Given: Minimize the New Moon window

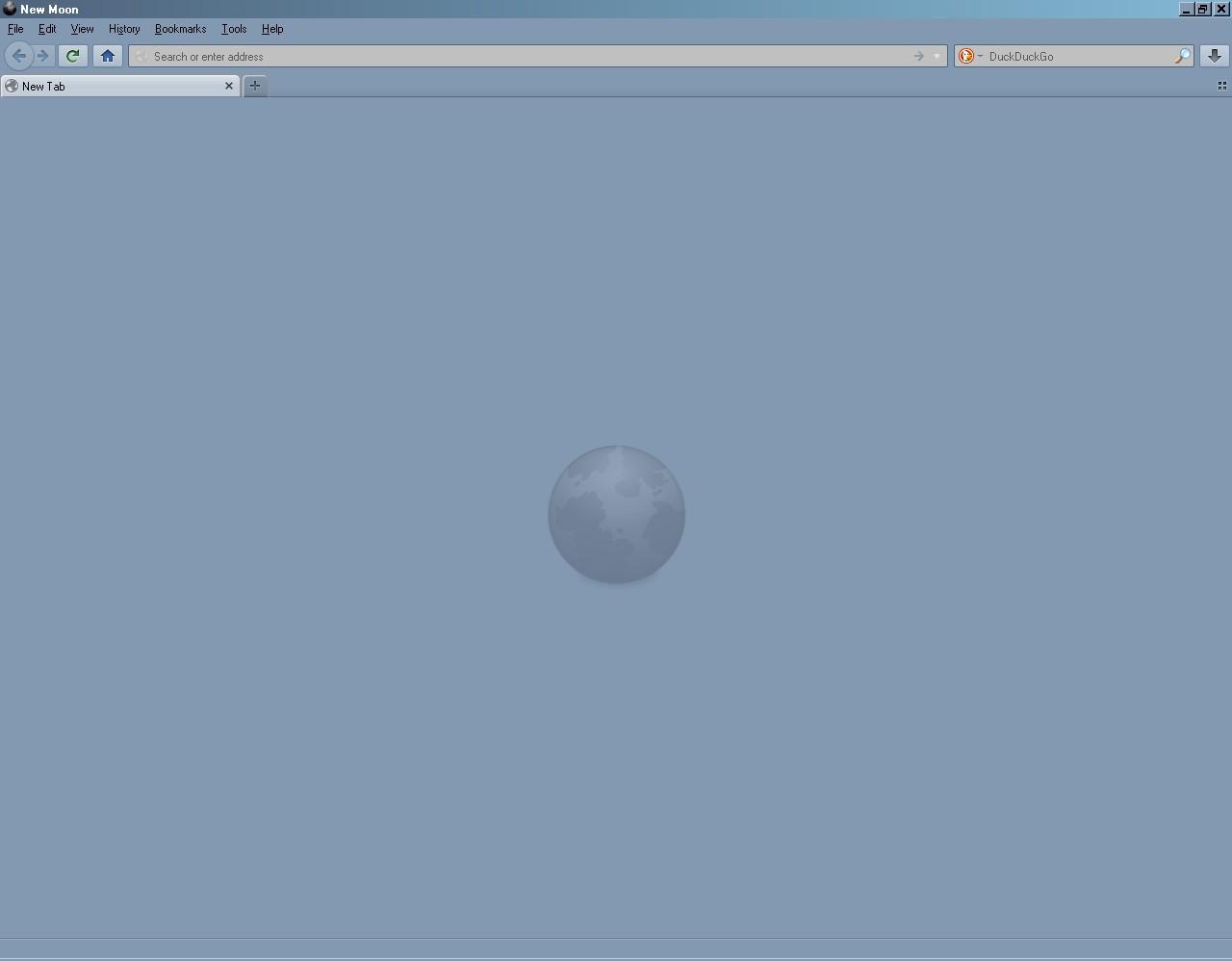Looking at the screenshot, I should pyautogui.click(x=1187, y=9).
